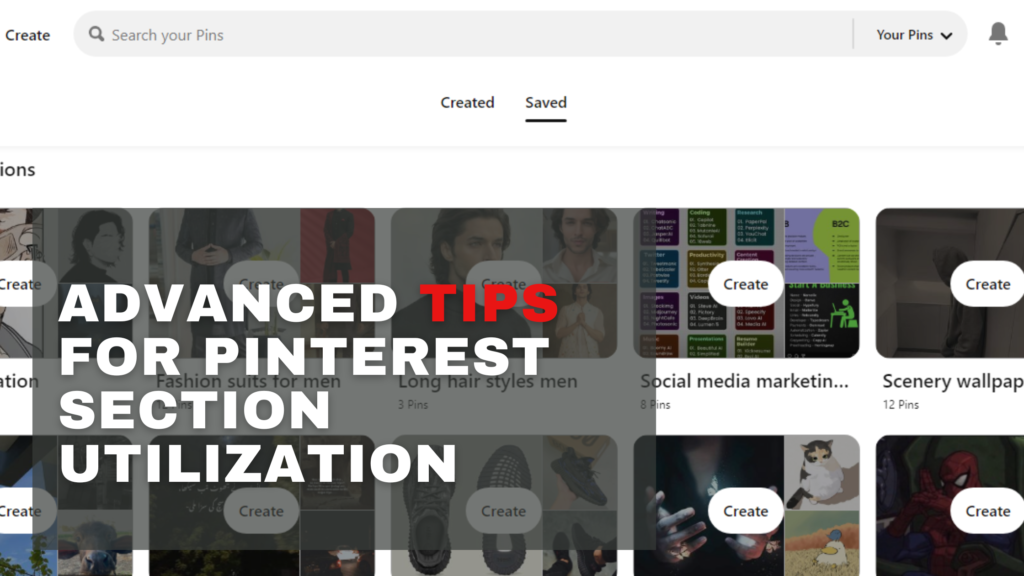Click Create on Social media marketing board
Viewport: 1024px width, 576px height.
pyautogui.click(x=745, y=284)
